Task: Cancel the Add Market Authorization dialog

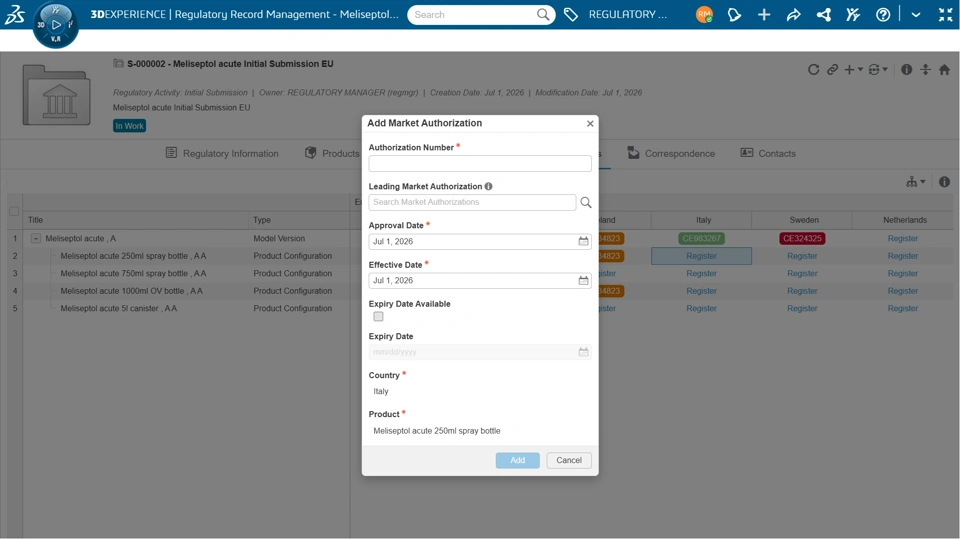Action: 569,460
